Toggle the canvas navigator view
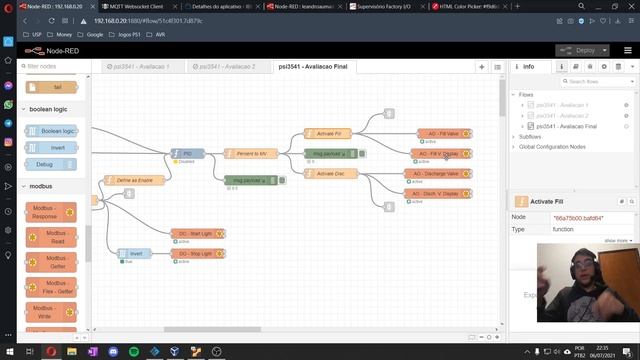 471,338
